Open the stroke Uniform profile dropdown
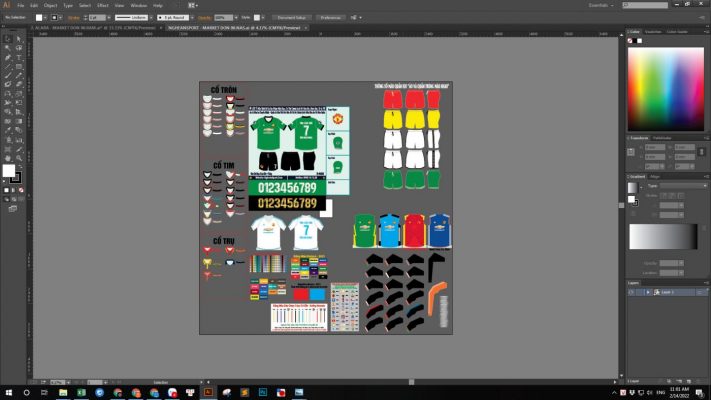 [x=147, y=17]
